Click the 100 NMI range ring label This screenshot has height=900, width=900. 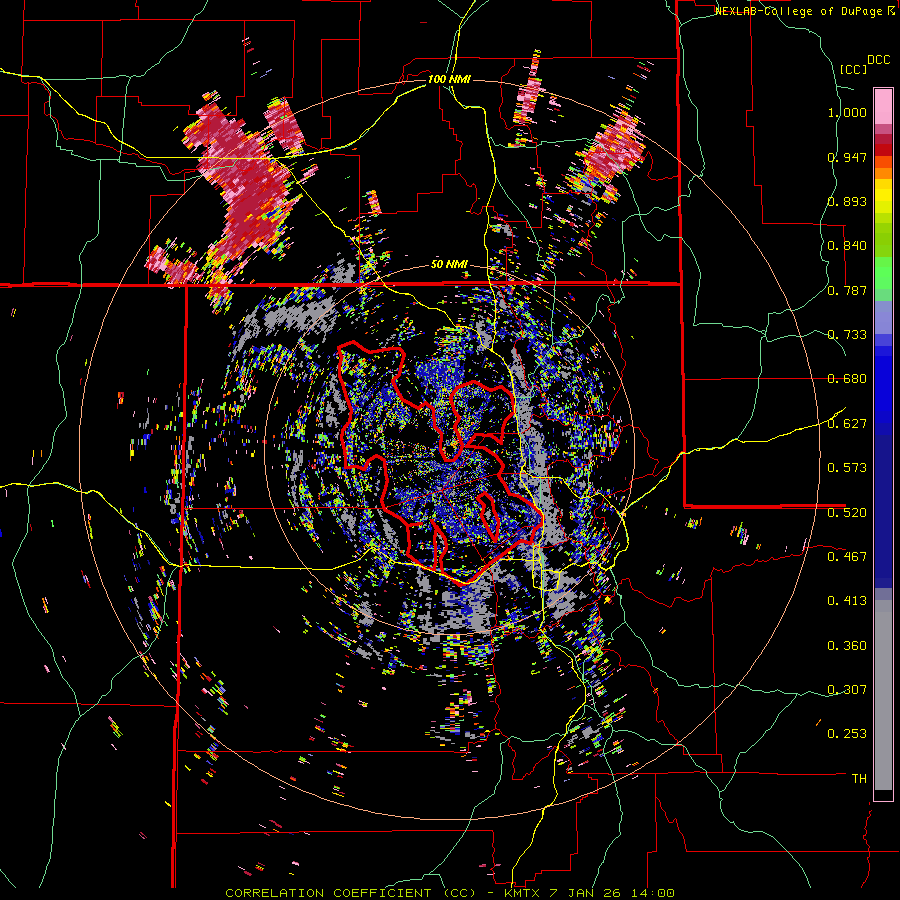[449, 79]
